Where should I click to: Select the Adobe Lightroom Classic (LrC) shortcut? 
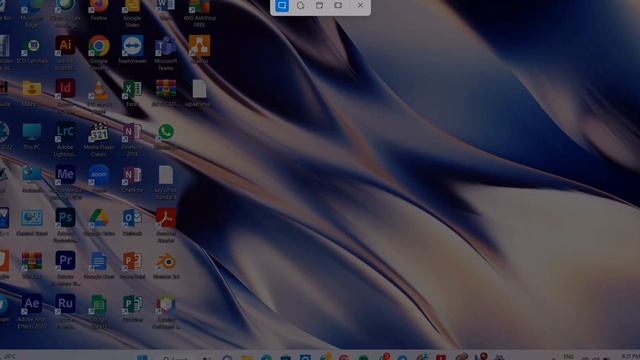[65, 140]
